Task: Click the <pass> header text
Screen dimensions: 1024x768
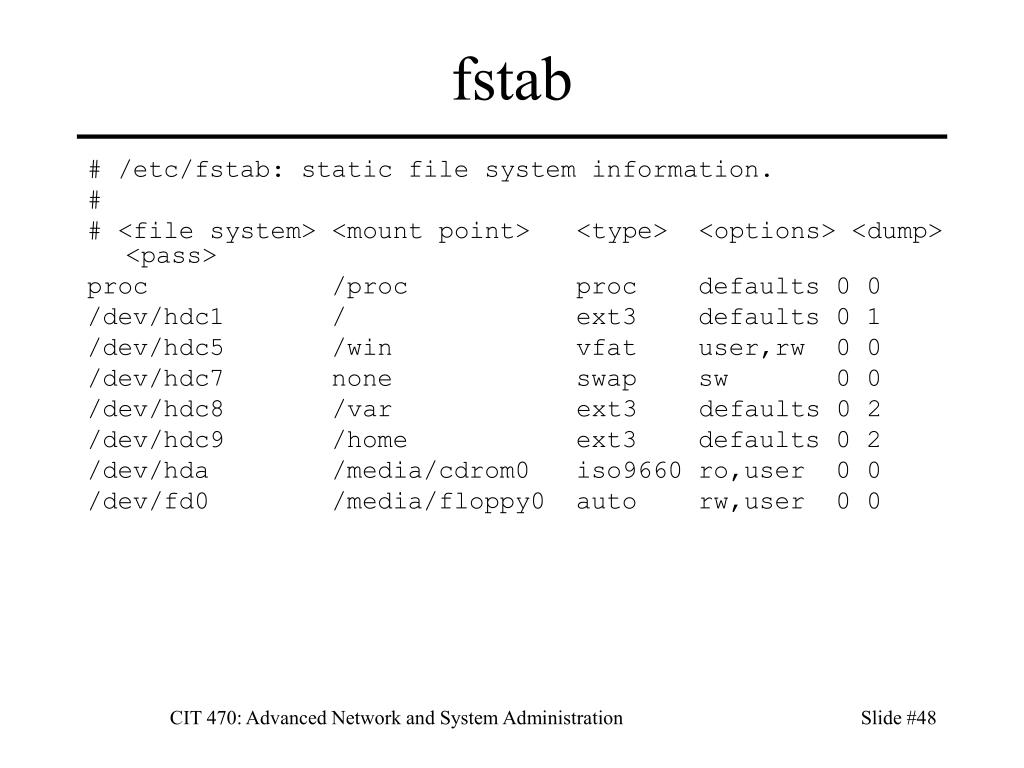Action: (x=171, y=256)
